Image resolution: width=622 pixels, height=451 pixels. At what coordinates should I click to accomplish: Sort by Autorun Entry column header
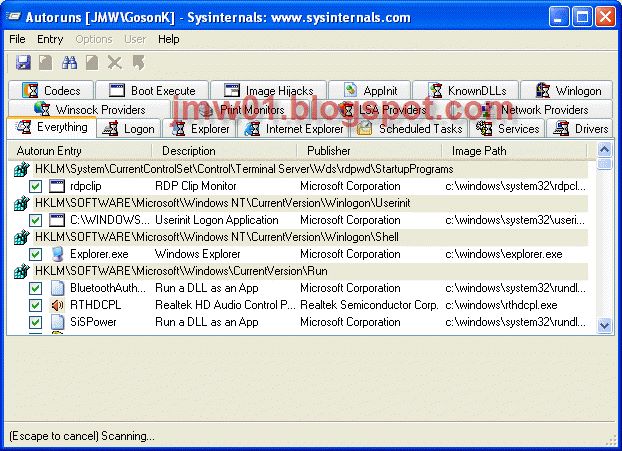(79, 151)
